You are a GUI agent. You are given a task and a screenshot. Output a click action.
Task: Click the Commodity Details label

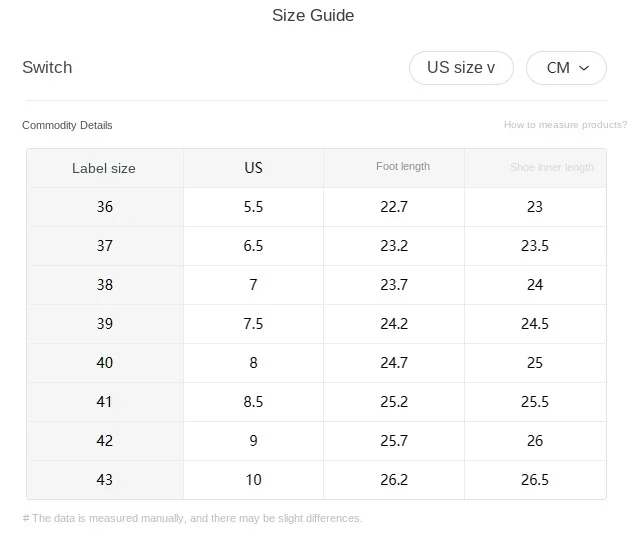pyautogui.click(x=67, y=125)
